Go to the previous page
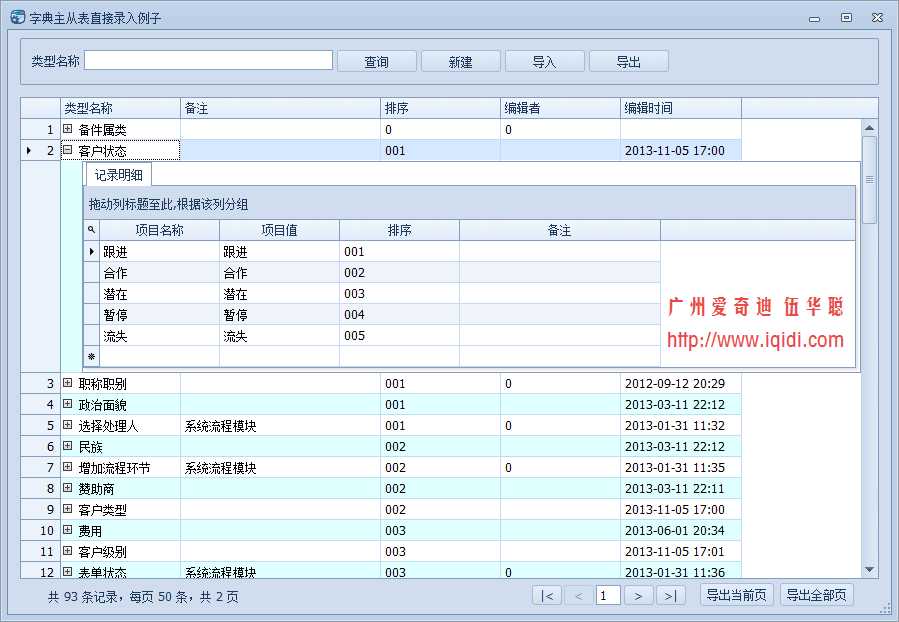Viewport: 899px width, 622px height. (x=579, y=596)
